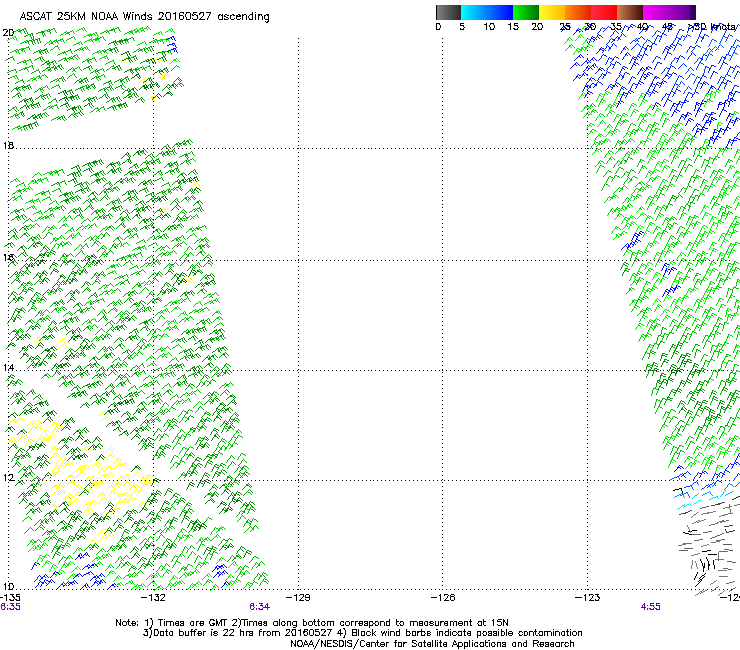Click the 'Times are GMT' note line

pos(312,623)
